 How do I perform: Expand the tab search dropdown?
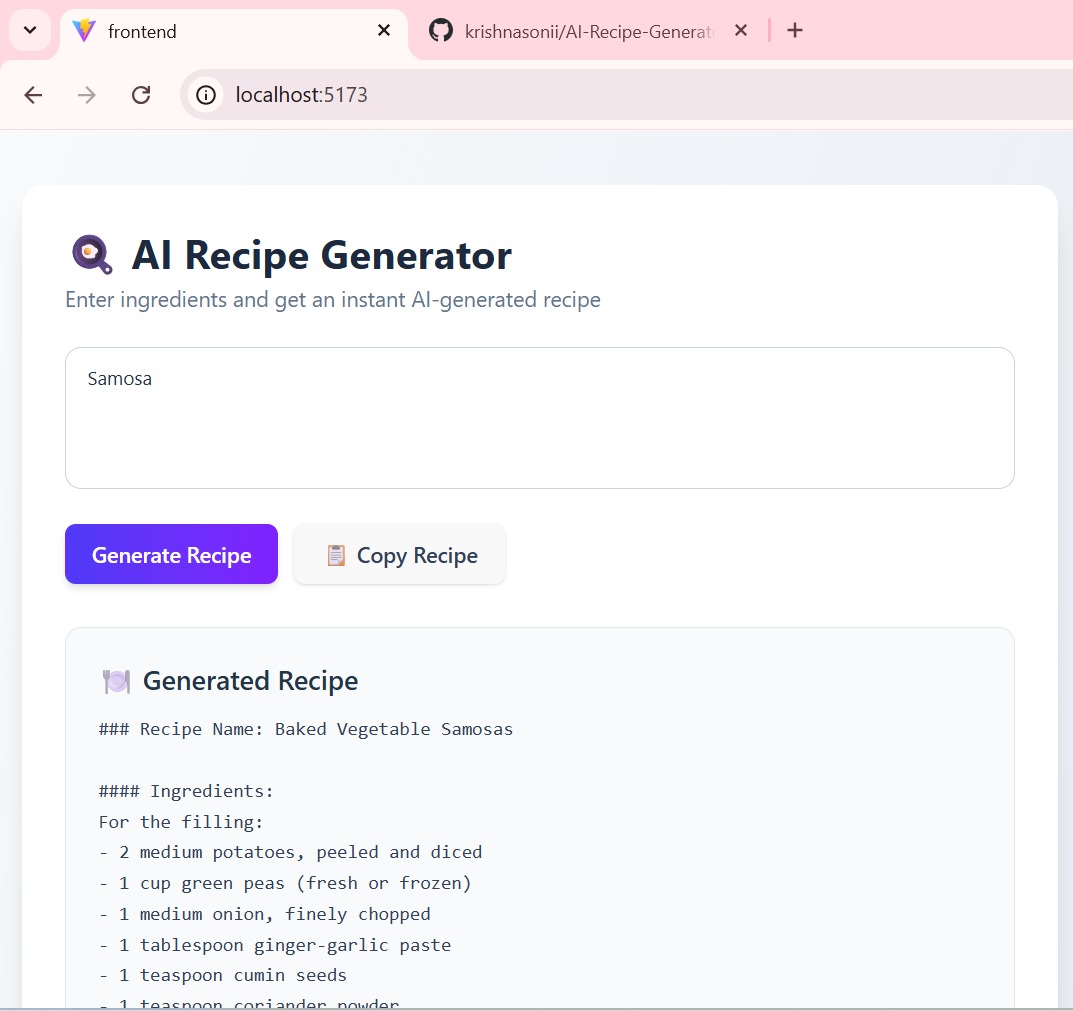click(30, 30)
